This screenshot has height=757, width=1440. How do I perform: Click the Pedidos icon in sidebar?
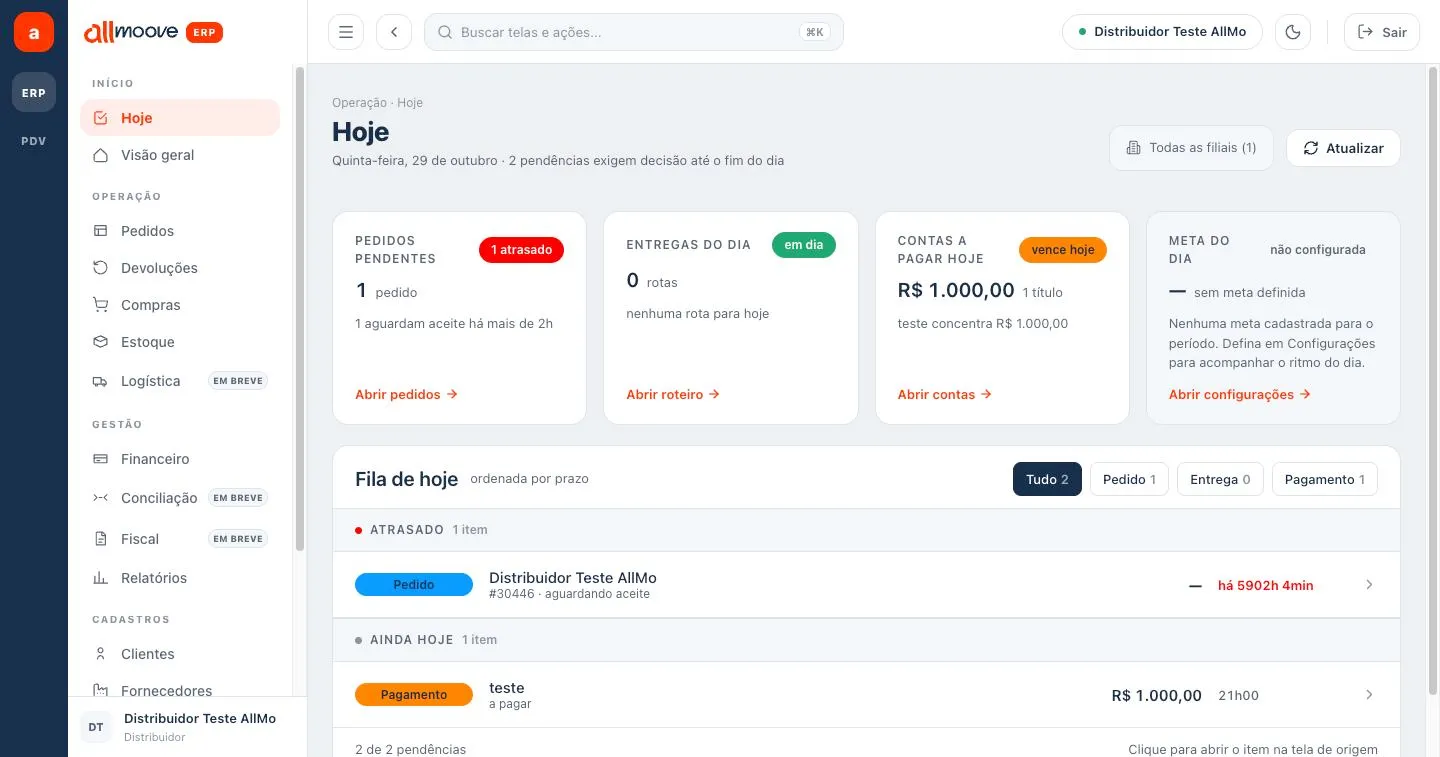tap(100, 231)
